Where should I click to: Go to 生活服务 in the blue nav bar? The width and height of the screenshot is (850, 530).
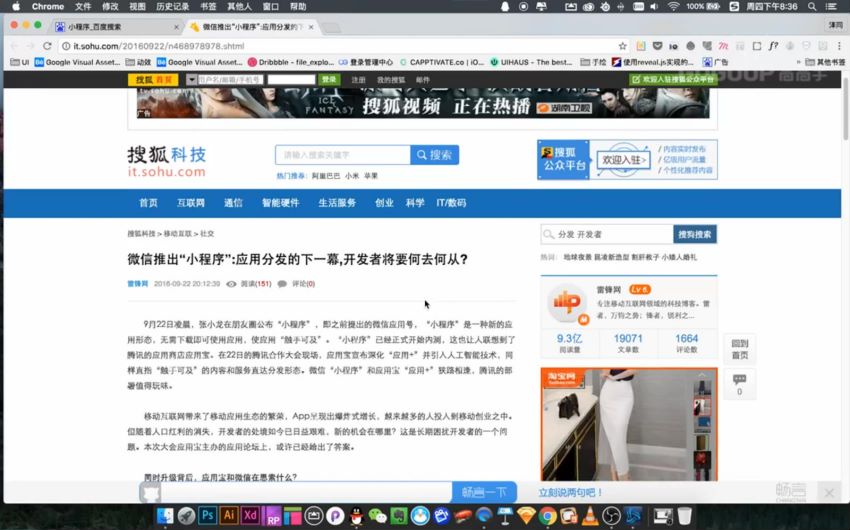tap(337, 203)
